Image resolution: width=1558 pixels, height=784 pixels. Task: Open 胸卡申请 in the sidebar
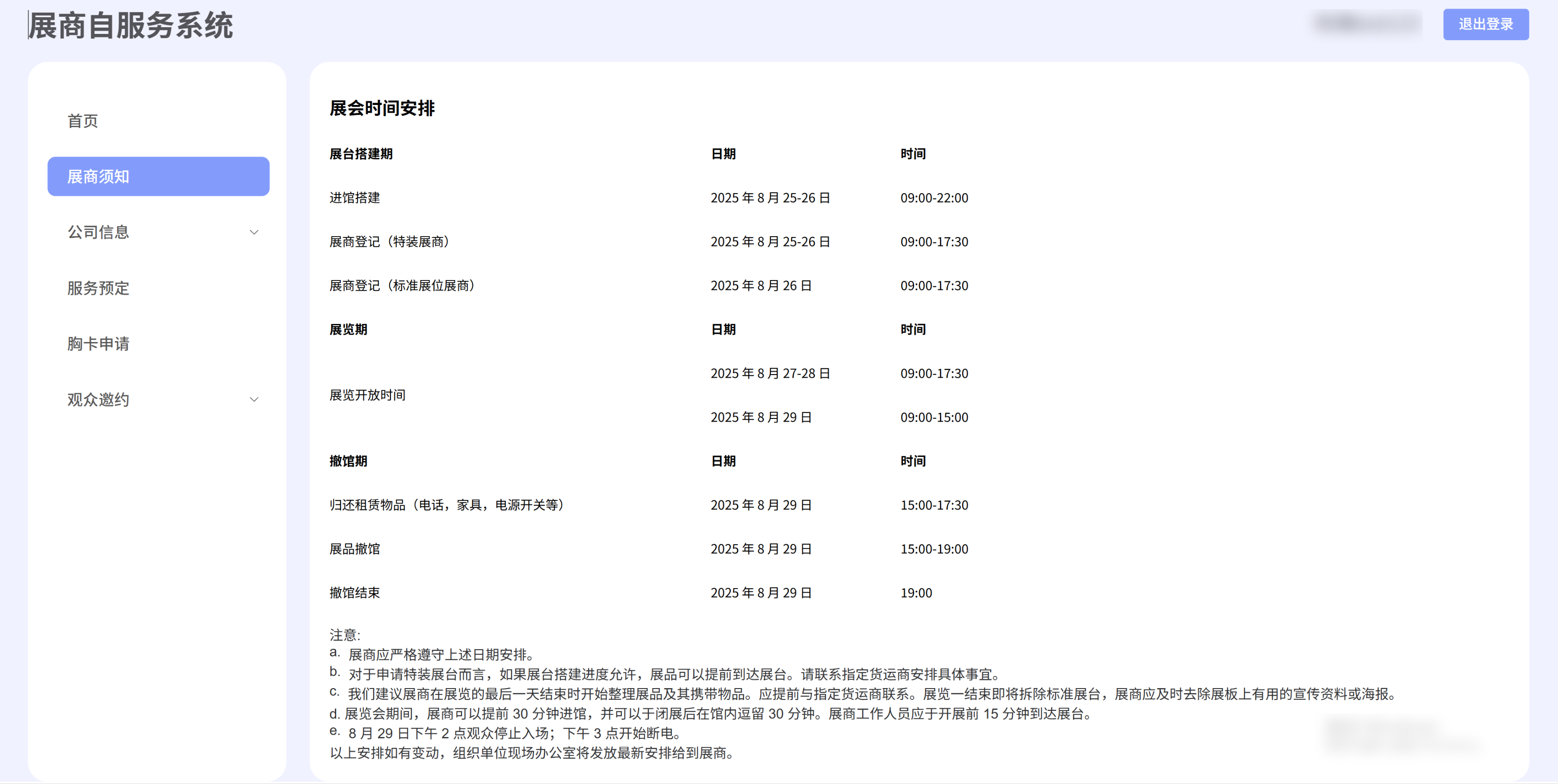point(98,343)
